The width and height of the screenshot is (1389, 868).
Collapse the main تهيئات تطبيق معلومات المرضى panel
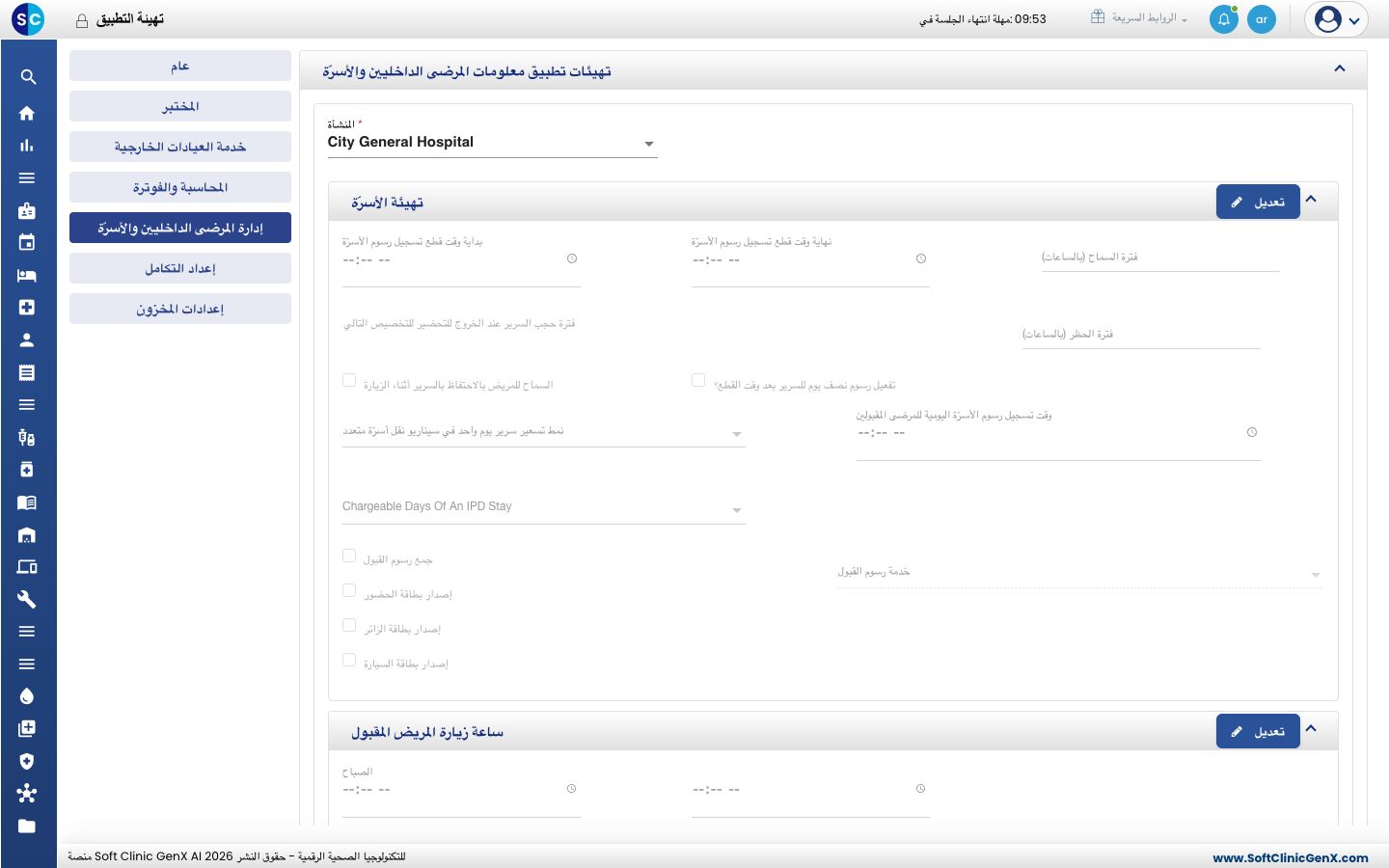click(1340, 68)
